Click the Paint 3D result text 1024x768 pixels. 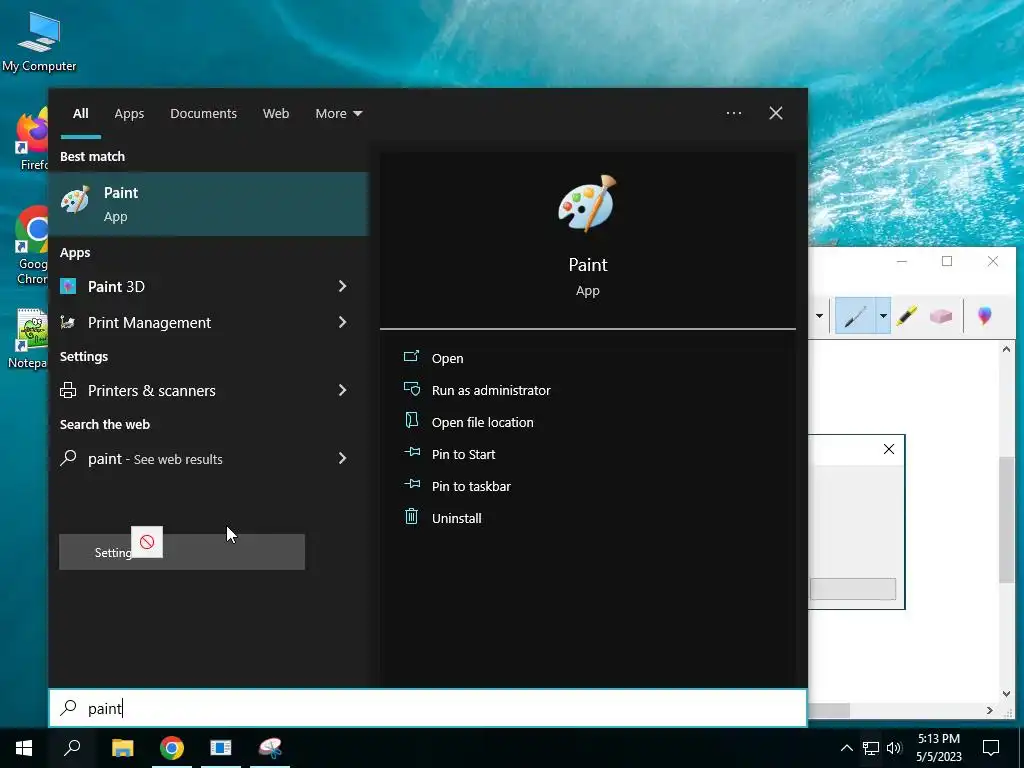pyautogui.click(x=116, y=286)
